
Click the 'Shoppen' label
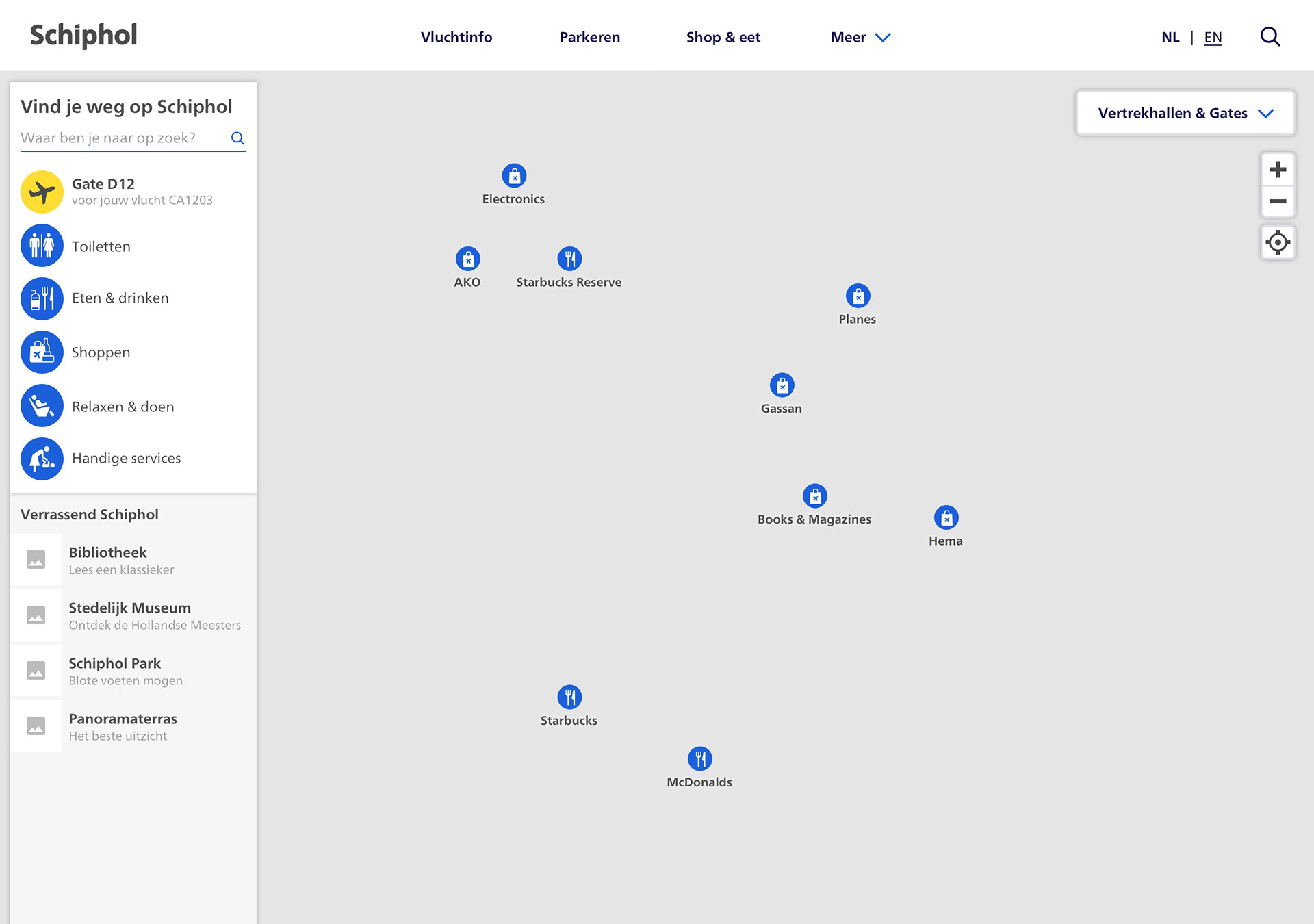101,352
